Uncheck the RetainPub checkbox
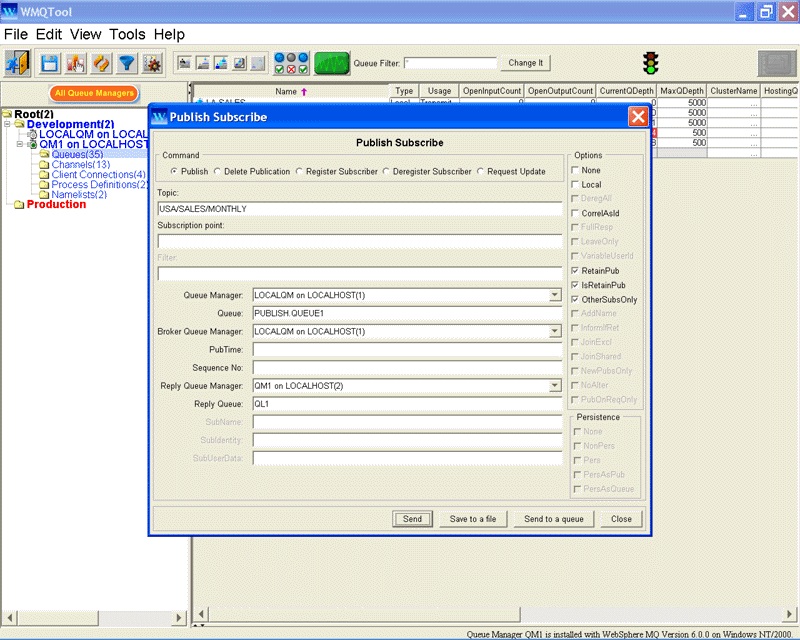 click(575, 270)
